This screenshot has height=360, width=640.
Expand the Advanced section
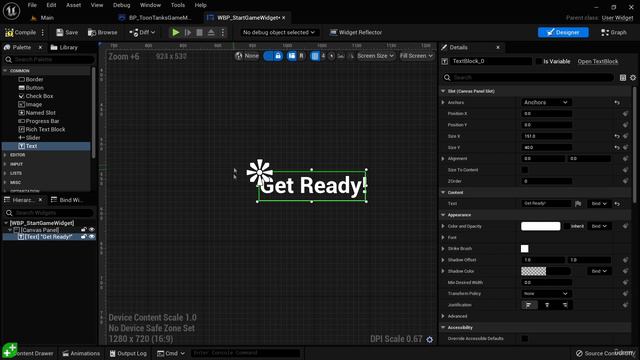click(443, 316)
